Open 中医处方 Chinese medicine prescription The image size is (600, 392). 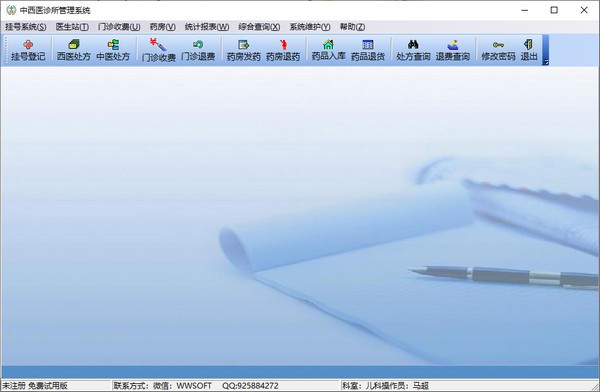(113, 51)
